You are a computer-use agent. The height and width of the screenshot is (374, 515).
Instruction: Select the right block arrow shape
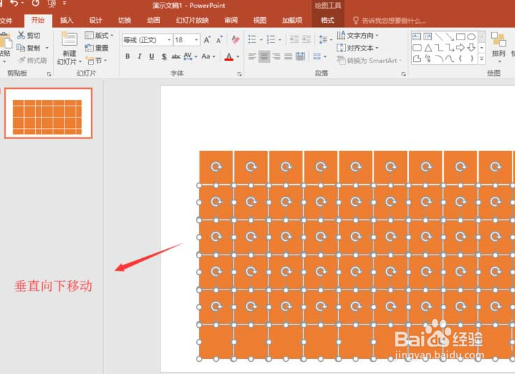(460, 47)
